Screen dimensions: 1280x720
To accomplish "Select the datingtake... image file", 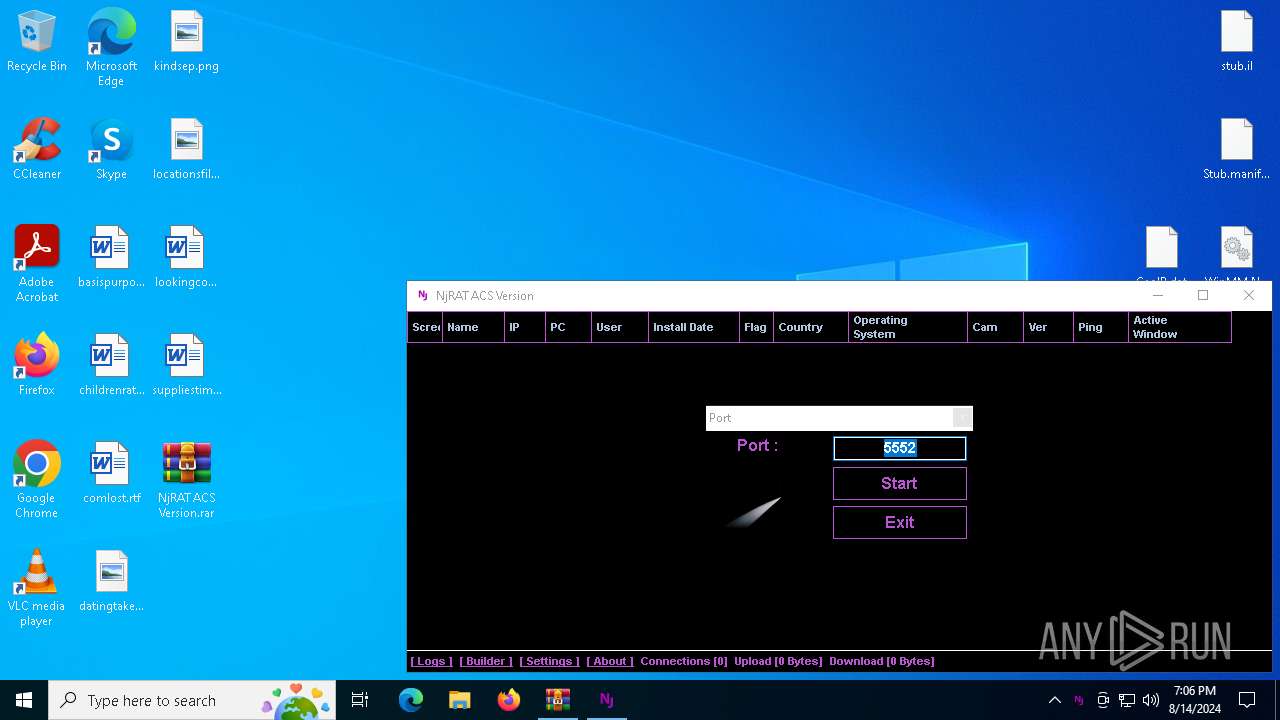I will tap(111, 582).
